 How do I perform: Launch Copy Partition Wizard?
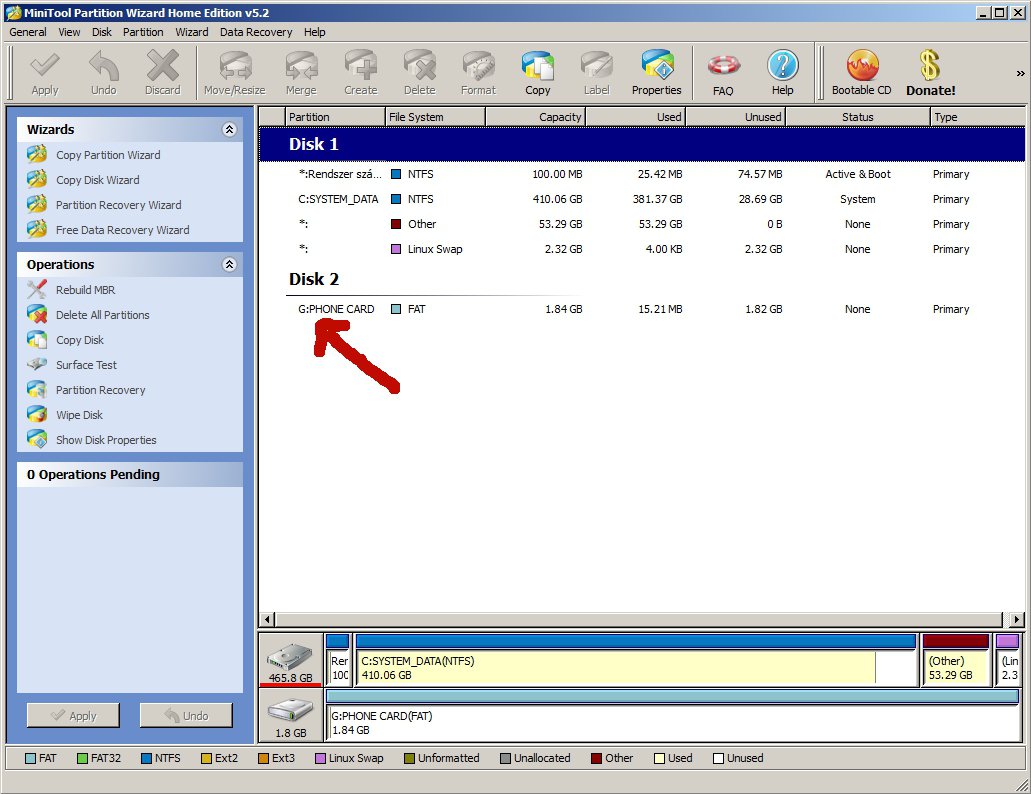(108, 155)
